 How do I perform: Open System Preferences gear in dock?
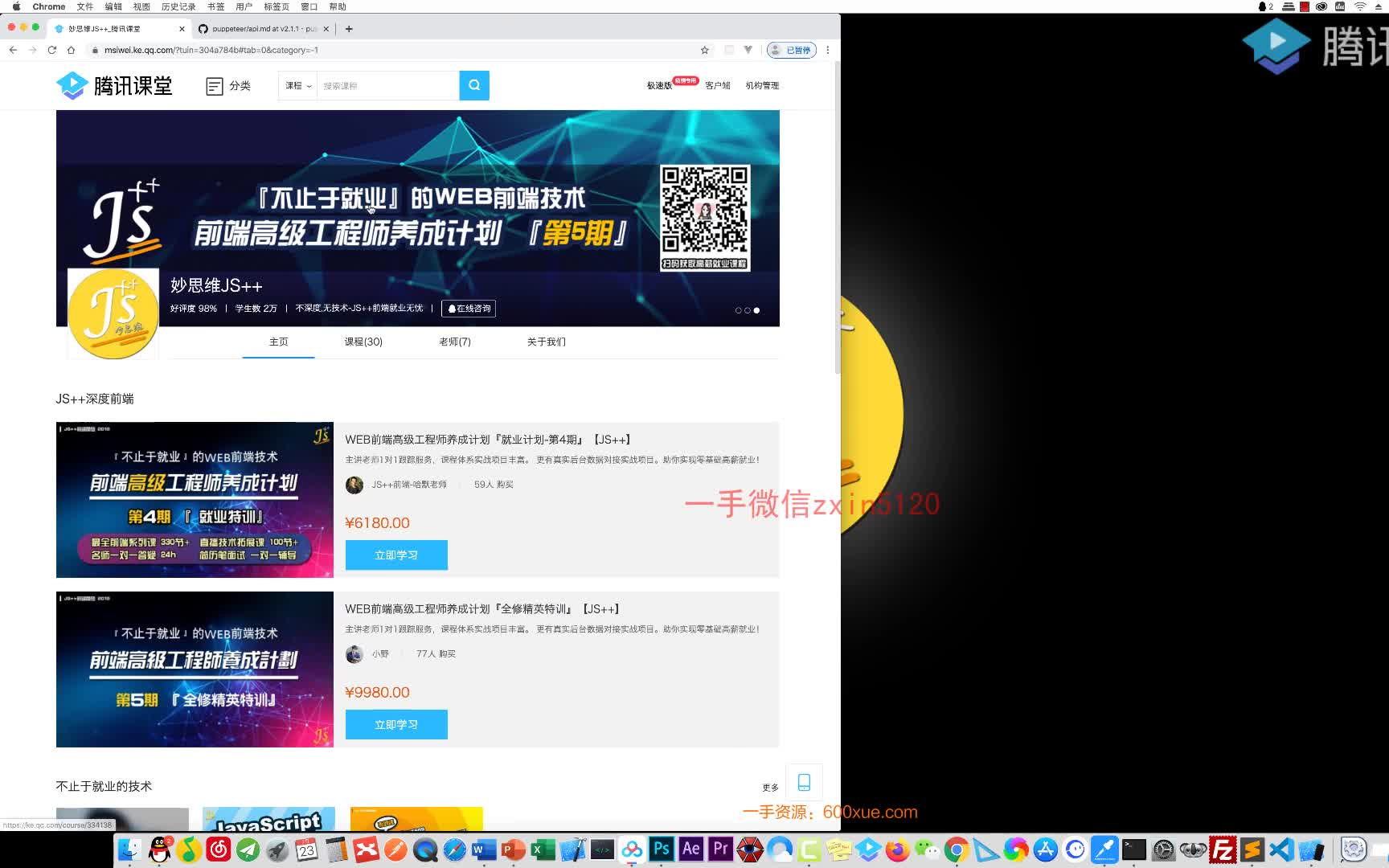coord(1164,850)
